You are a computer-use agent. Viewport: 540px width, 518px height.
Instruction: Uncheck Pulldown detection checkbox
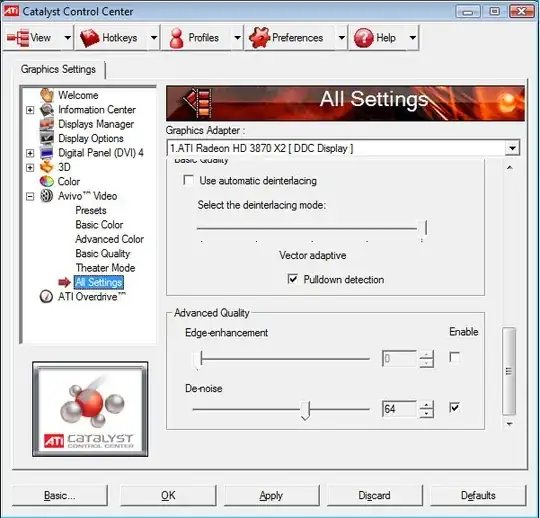(x=292, y=279)
